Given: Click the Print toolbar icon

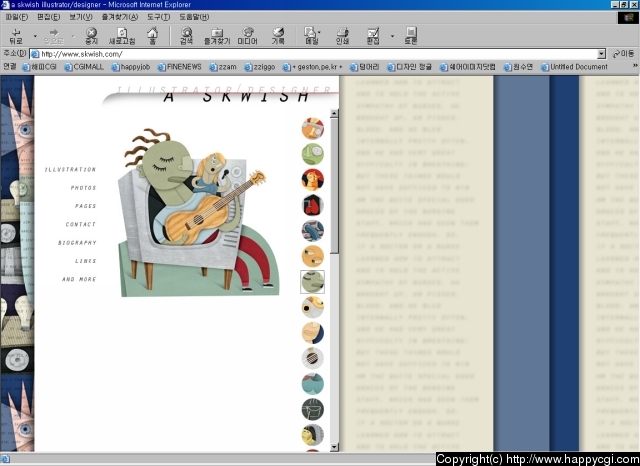Looking at the screenshot, I should pos(342,36).
